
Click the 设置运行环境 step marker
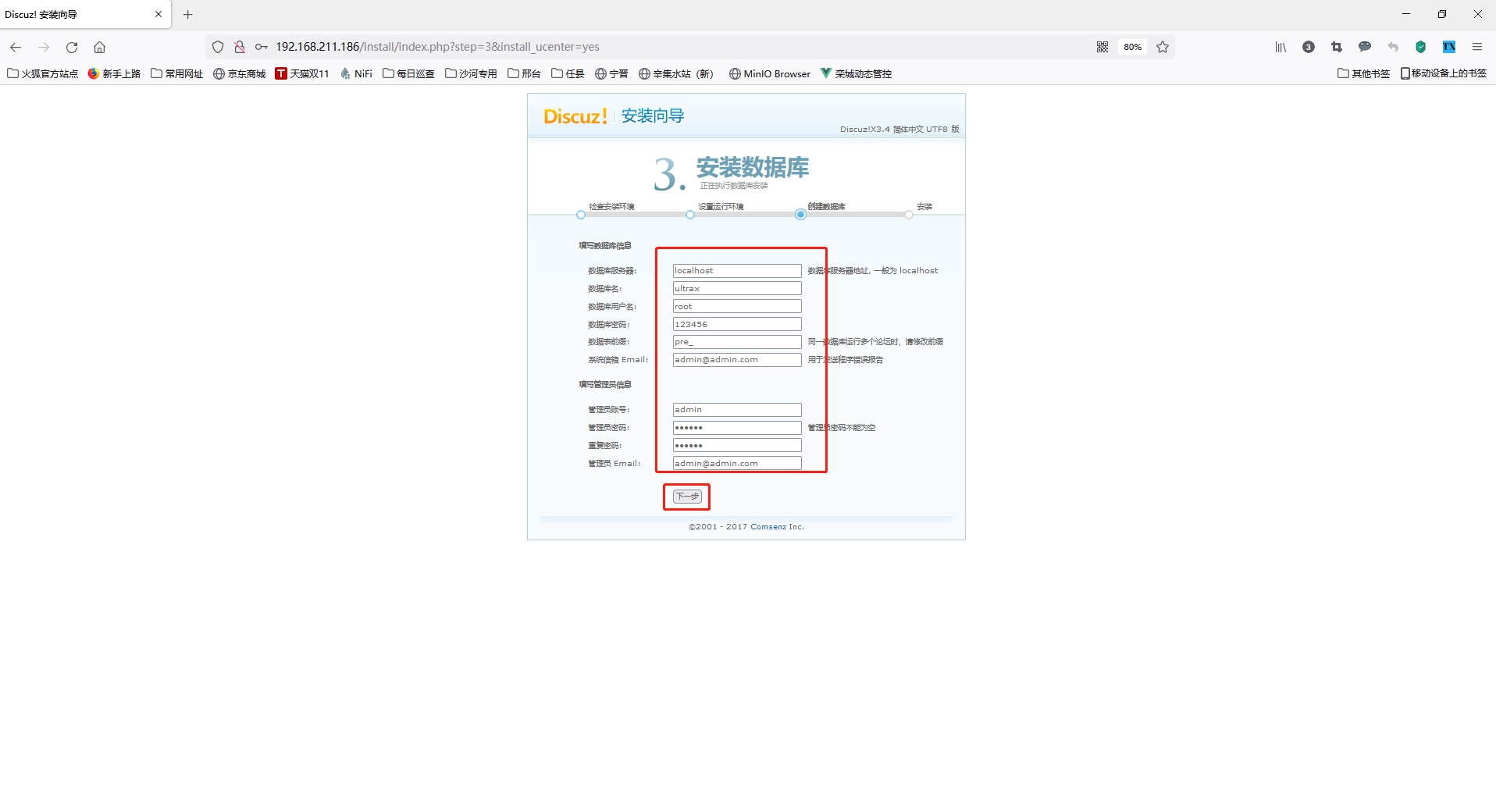[690, 215]
